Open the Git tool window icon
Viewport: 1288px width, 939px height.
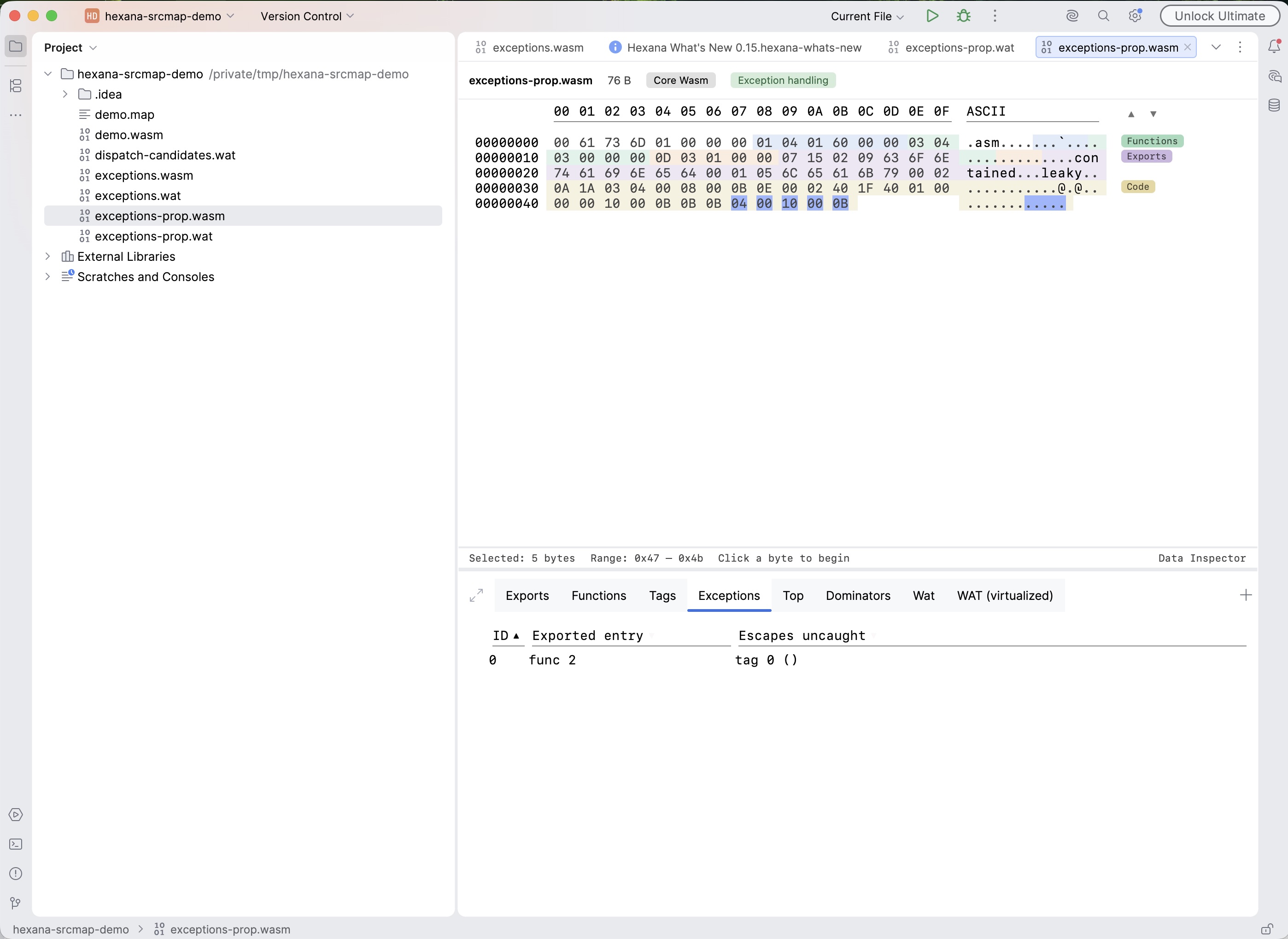[x=16, y=903]
